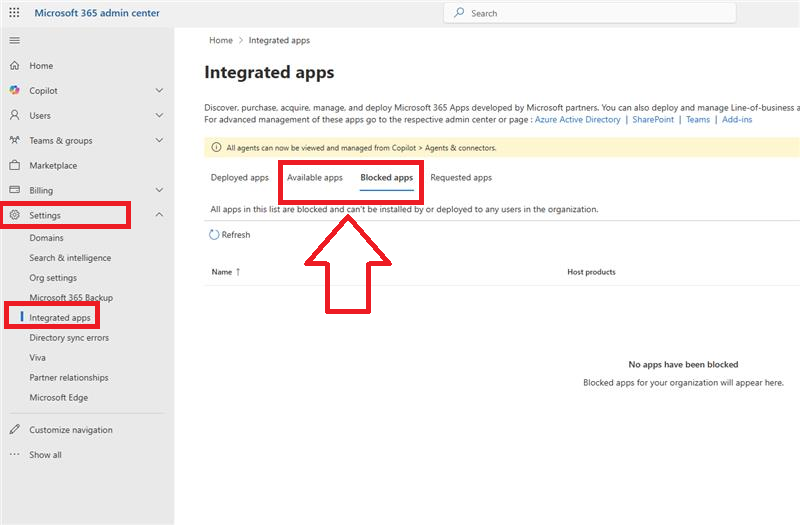Screen dimensions: 800x525
Task: Open Microsoft Edge settings item
Action: coord(59,397)
